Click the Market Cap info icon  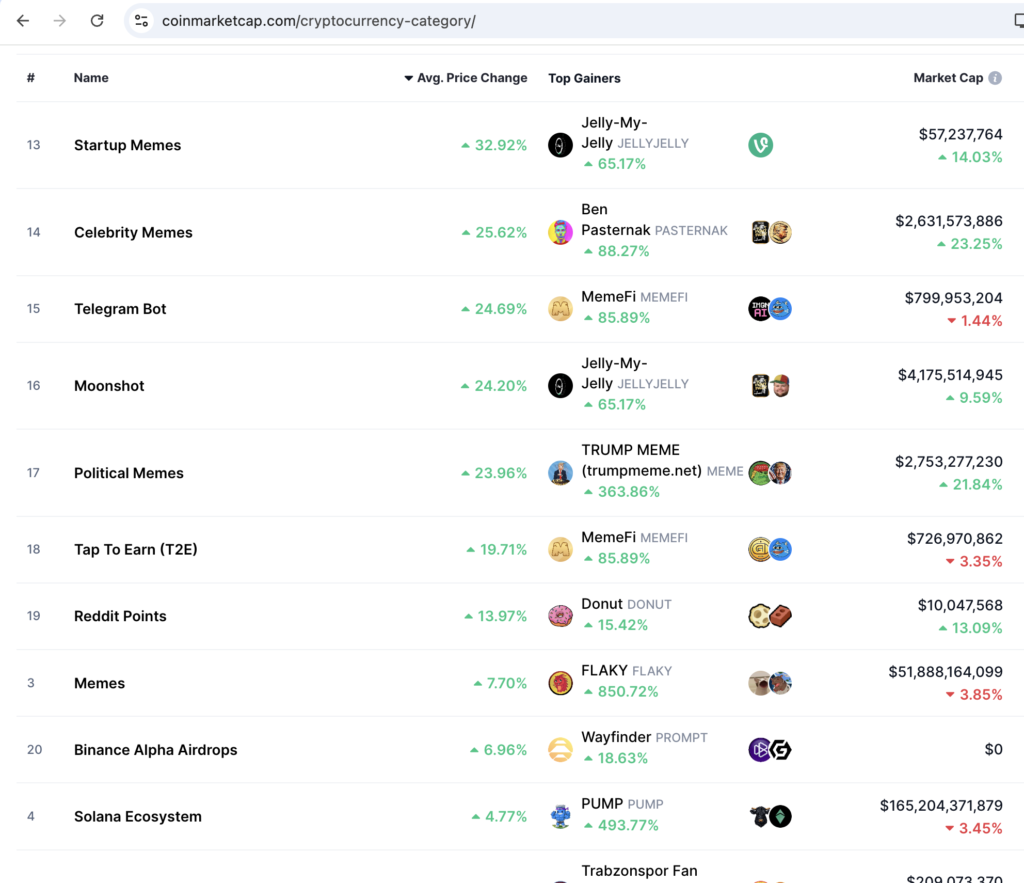coord(995,78)
